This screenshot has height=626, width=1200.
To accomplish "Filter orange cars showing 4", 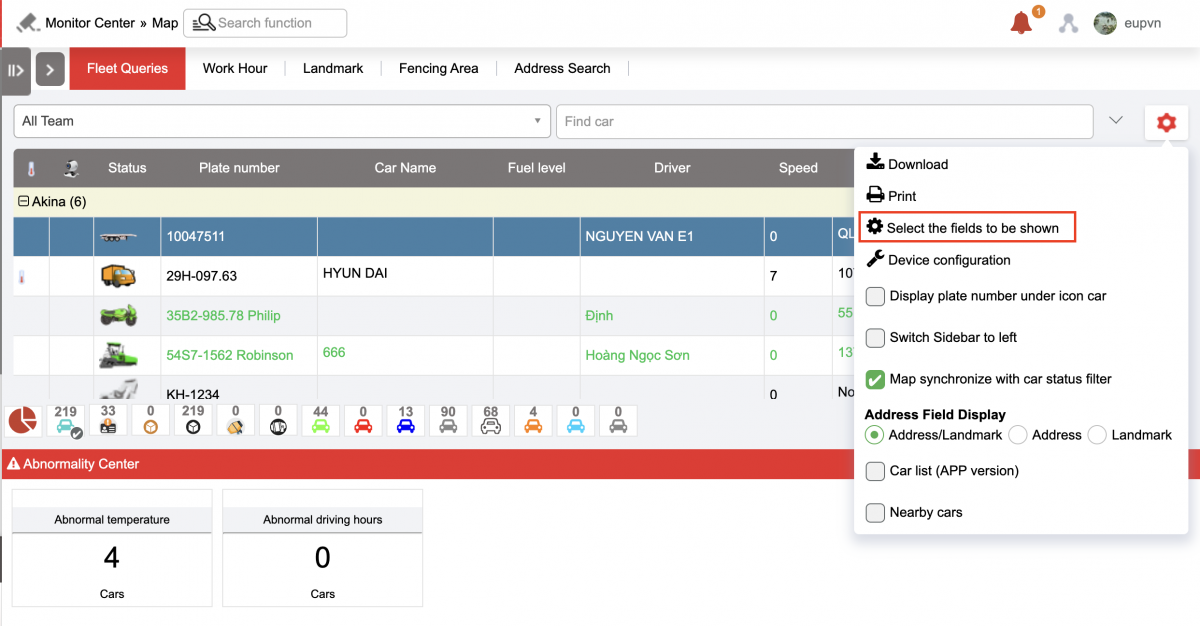I will tap(533, 420).
